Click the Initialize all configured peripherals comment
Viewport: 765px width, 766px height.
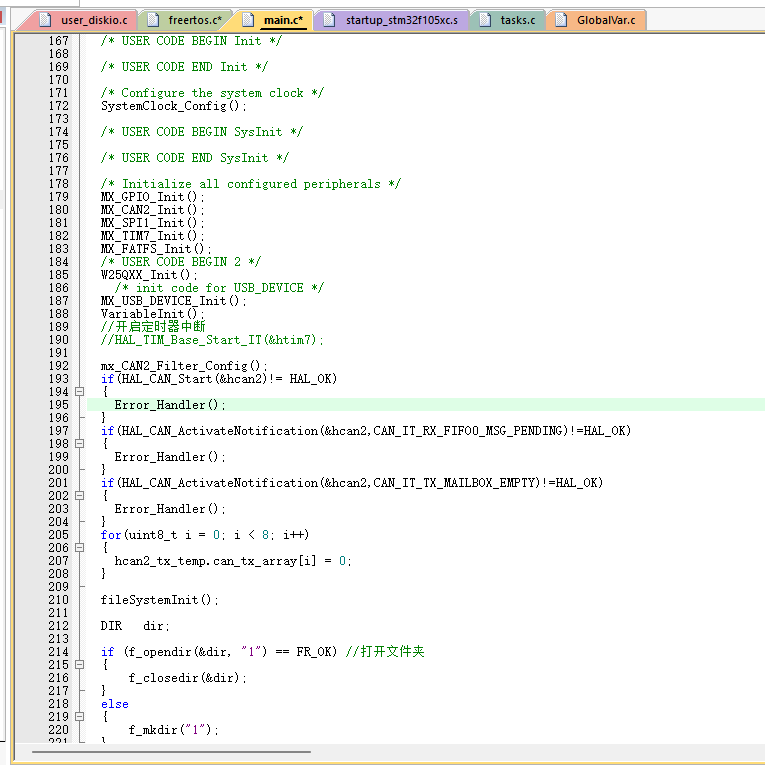tap(251, 184)
